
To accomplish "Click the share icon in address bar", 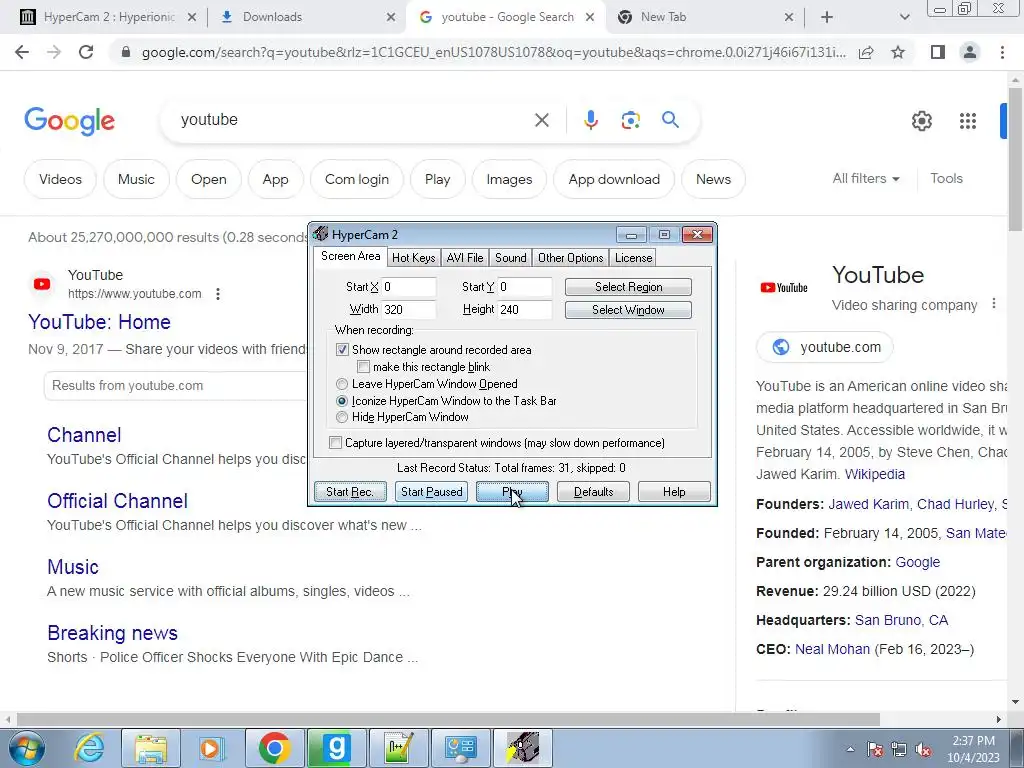I will 866,52.
